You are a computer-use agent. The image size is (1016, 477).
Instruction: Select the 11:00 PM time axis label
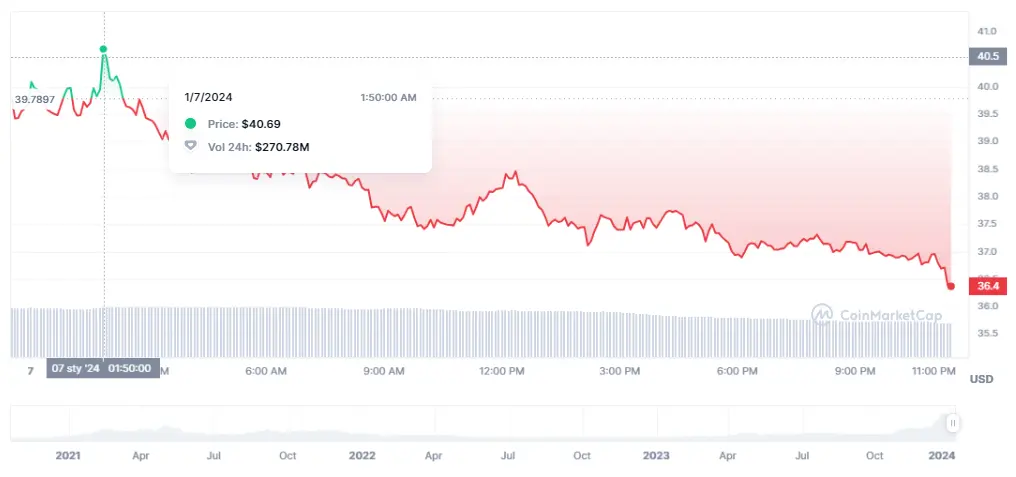click(934, 371)
